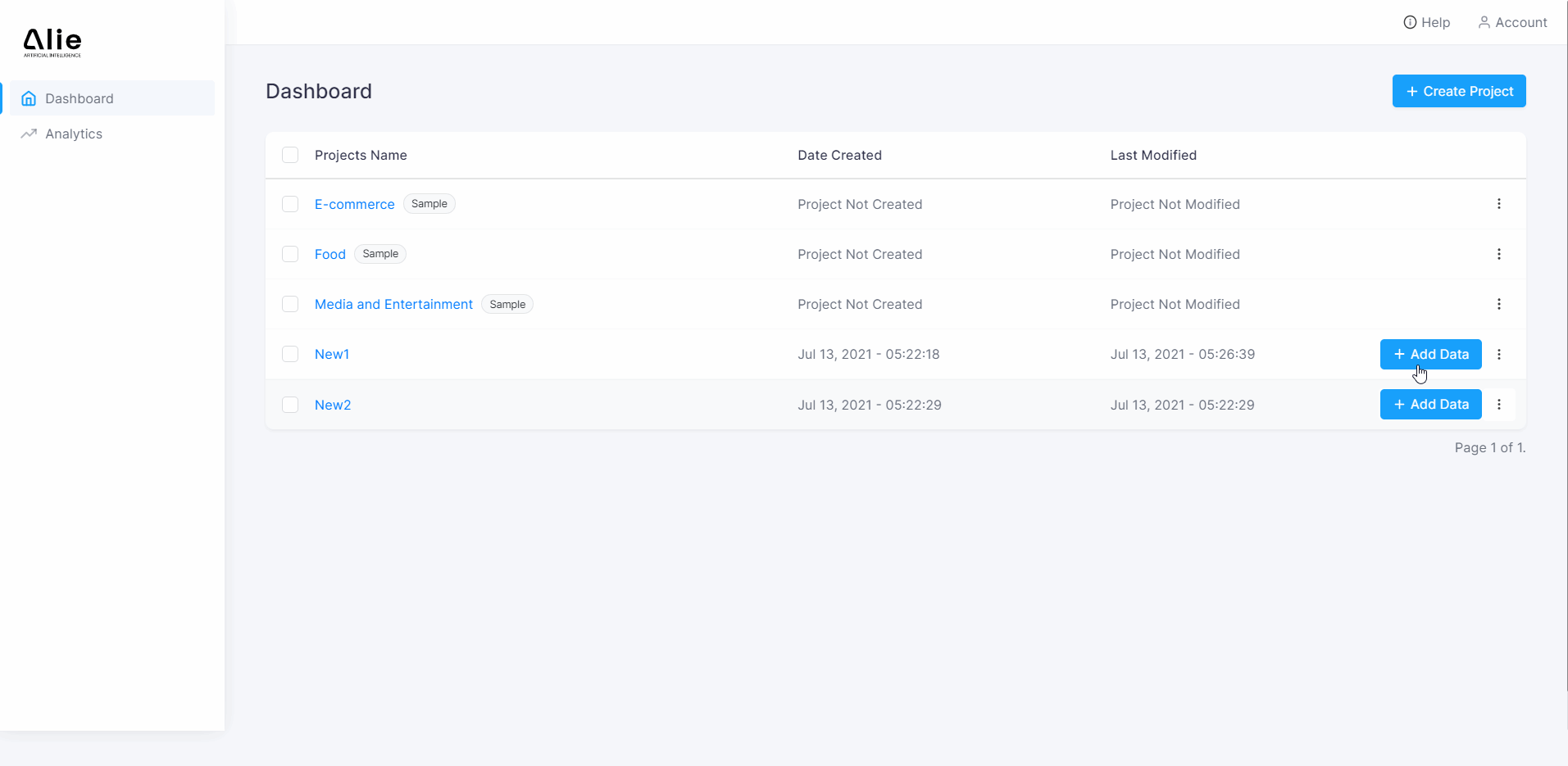Tick the New2 project checkbox
The image size is (1568, 766).
[x=290, y=405]
